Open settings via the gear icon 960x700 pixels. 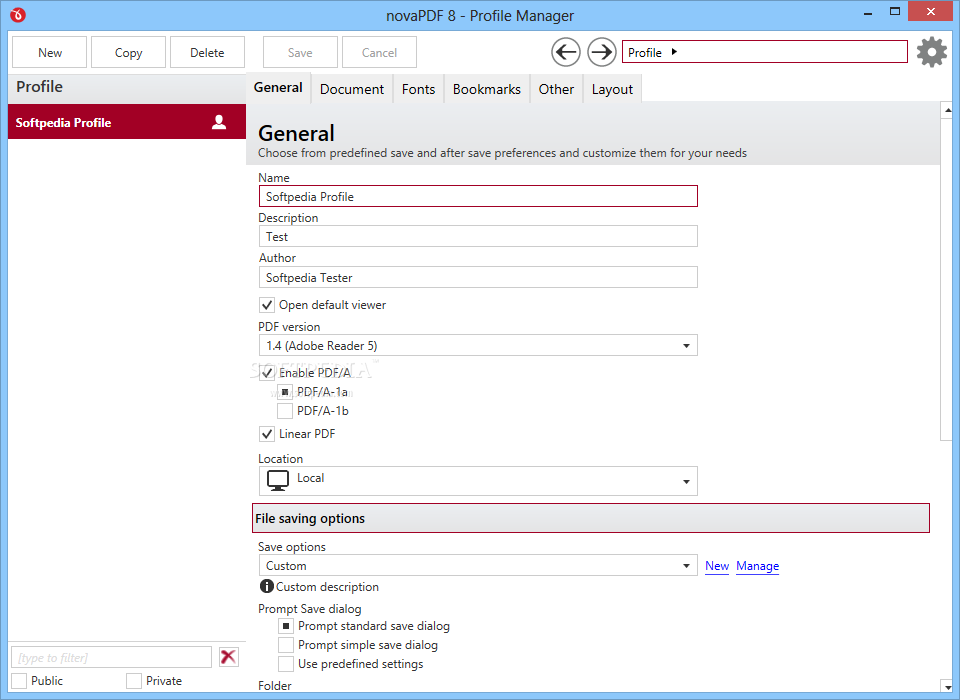coord(932,52)
